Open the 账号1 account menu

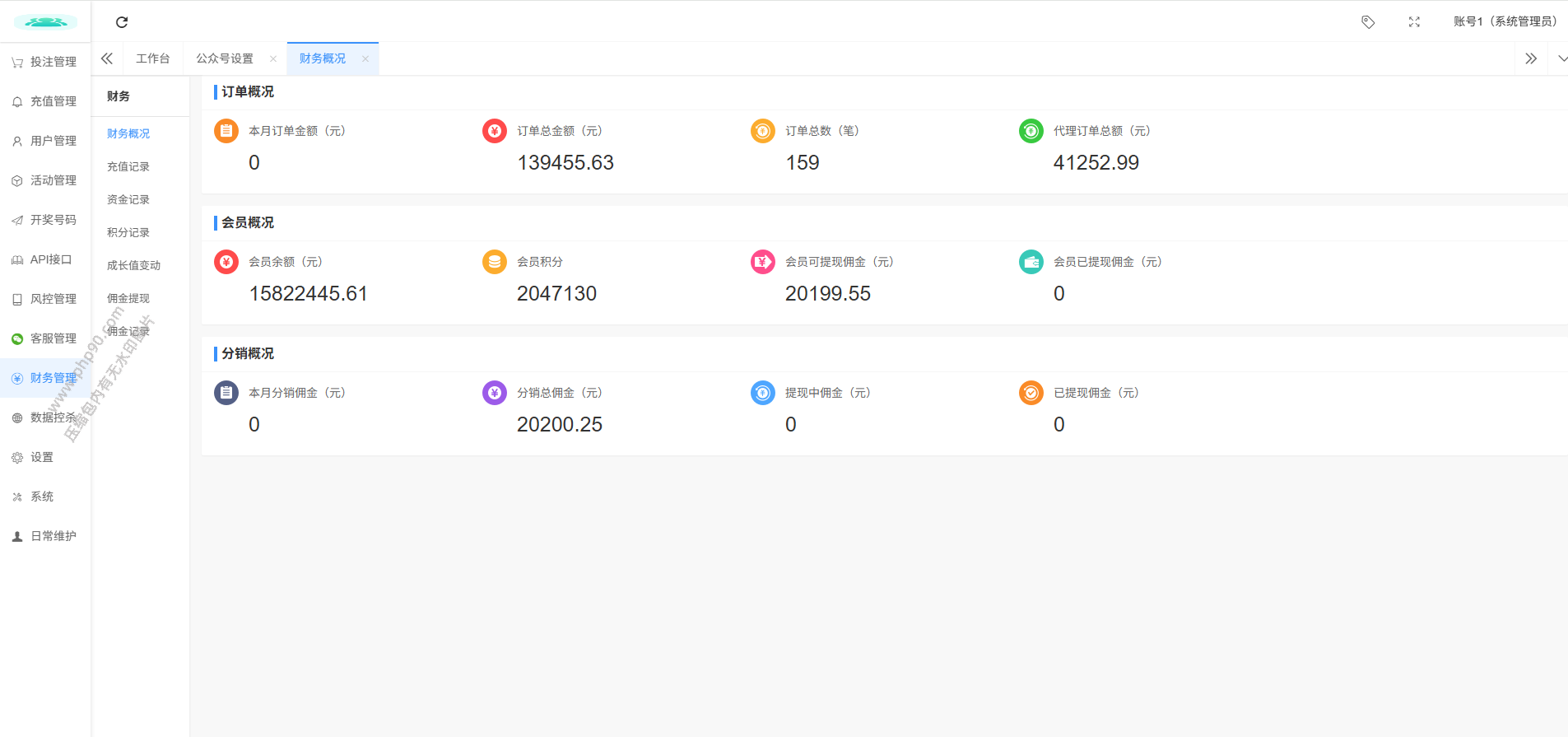tap(1505, 22)
